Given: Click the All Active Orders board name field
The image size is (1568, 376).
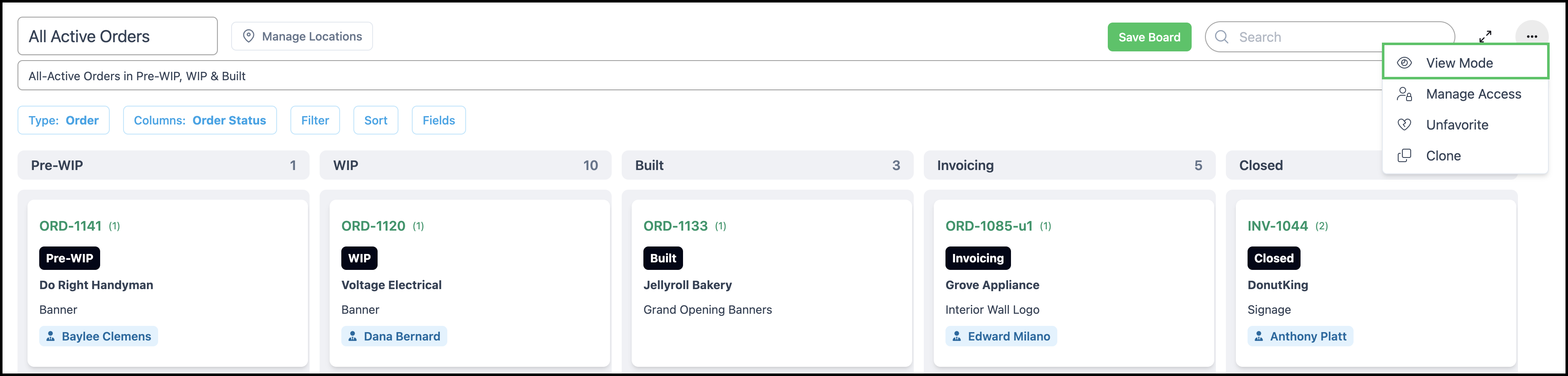Looking at the screenshot, I should coord(118,36).
